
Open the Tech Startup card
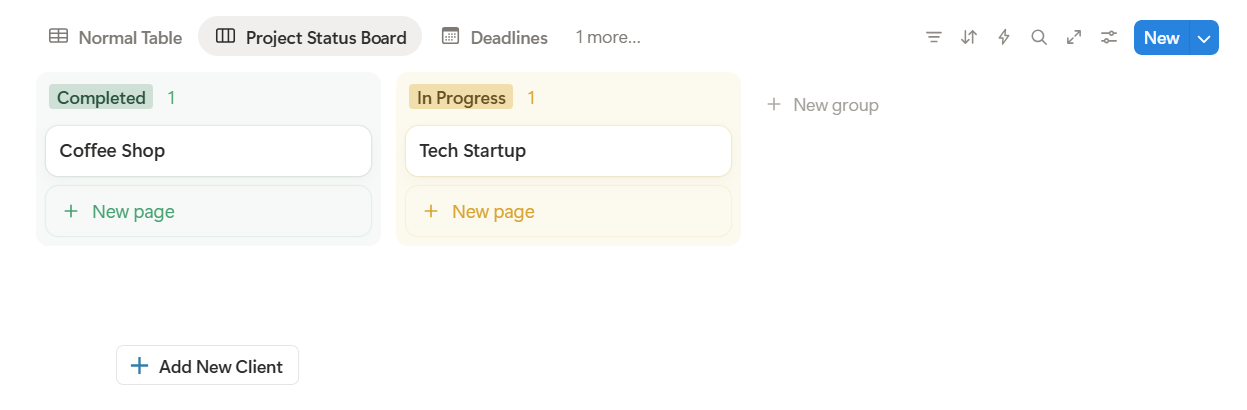568,151
